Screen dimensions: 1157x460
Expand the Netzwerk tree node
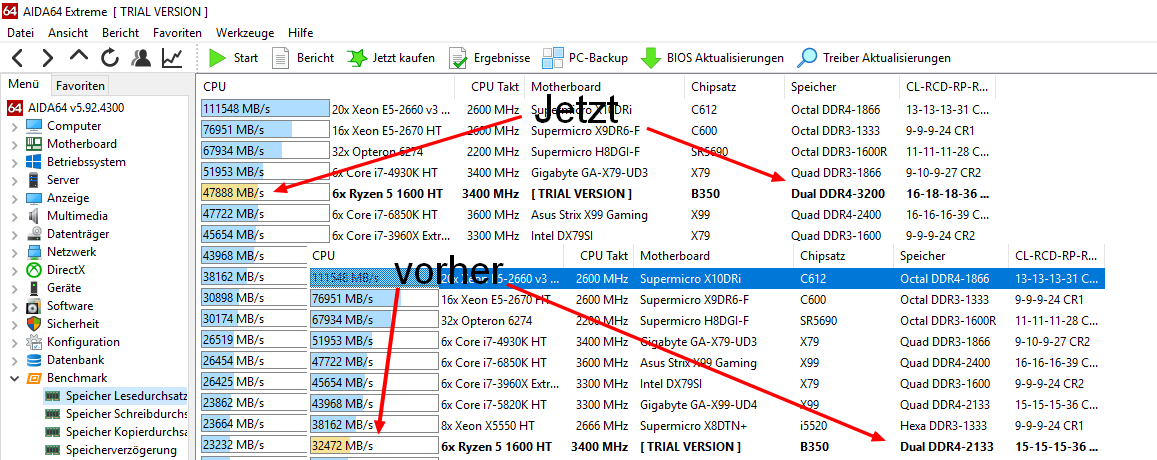tap(15, 252)
